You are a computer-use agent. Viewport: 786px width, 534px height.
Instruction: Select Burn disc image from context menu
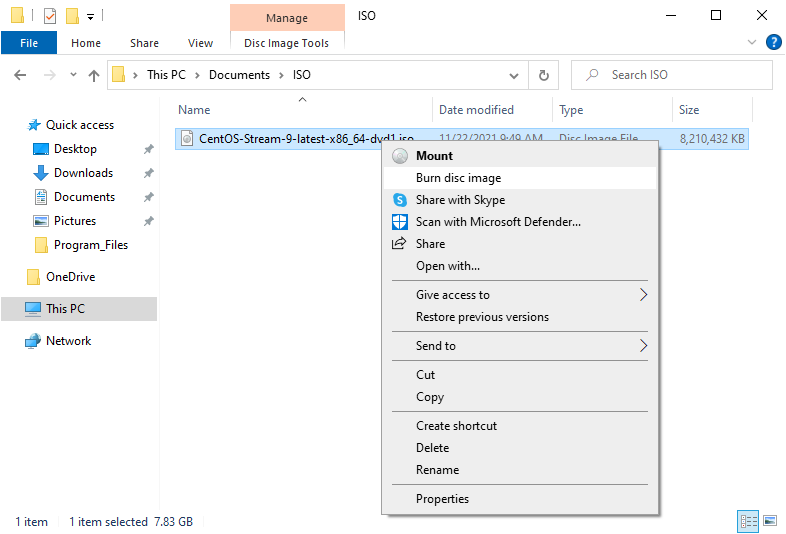click(458, 178)
